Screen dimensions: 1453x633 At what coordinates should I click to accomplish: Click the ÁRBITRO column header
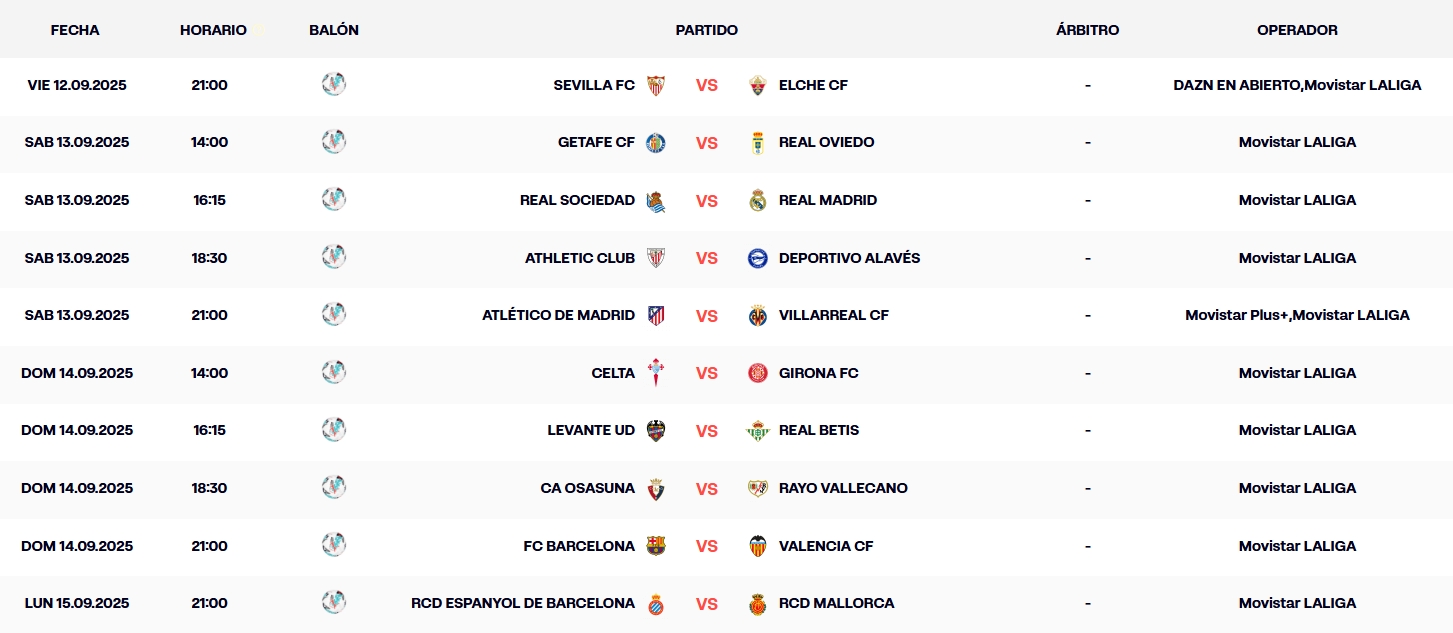point(1087,30)
